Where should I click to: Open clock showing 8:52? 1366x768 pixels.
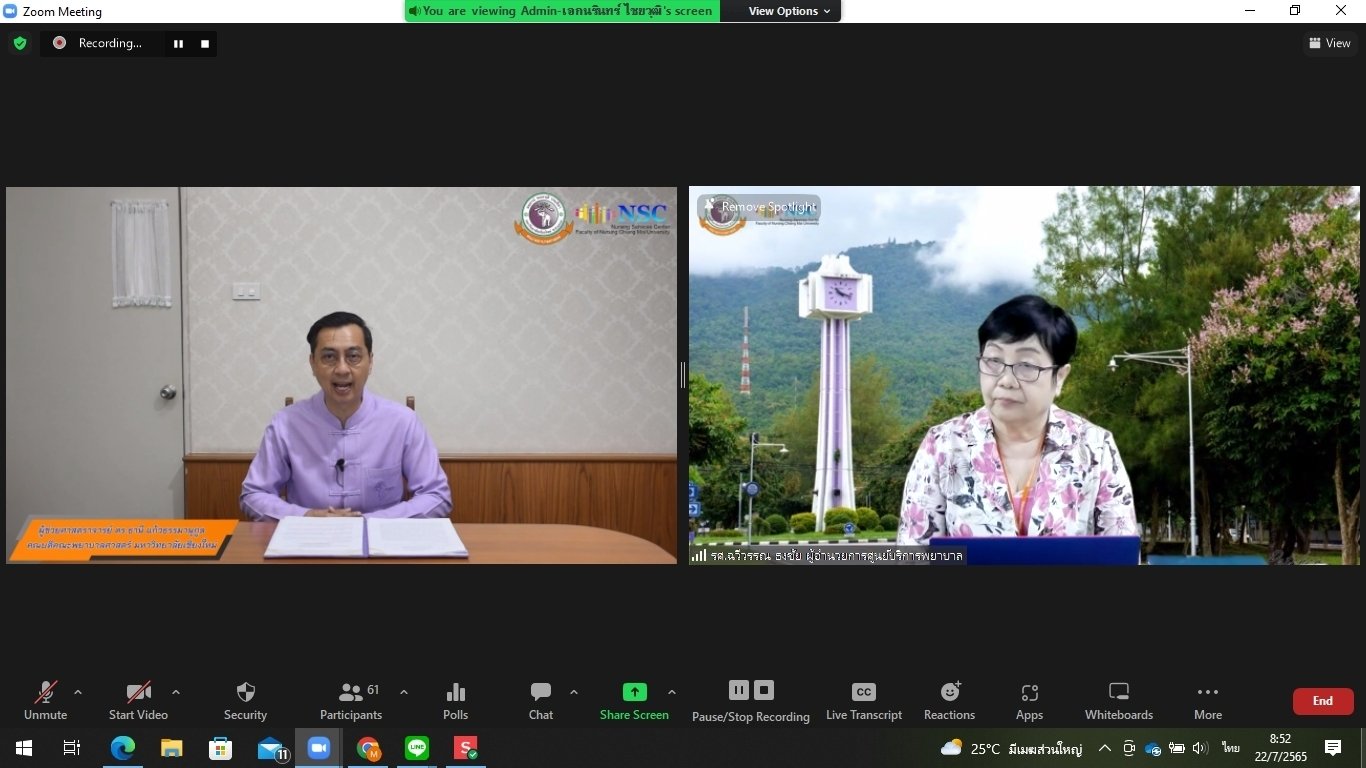(x=1281, y=748)
